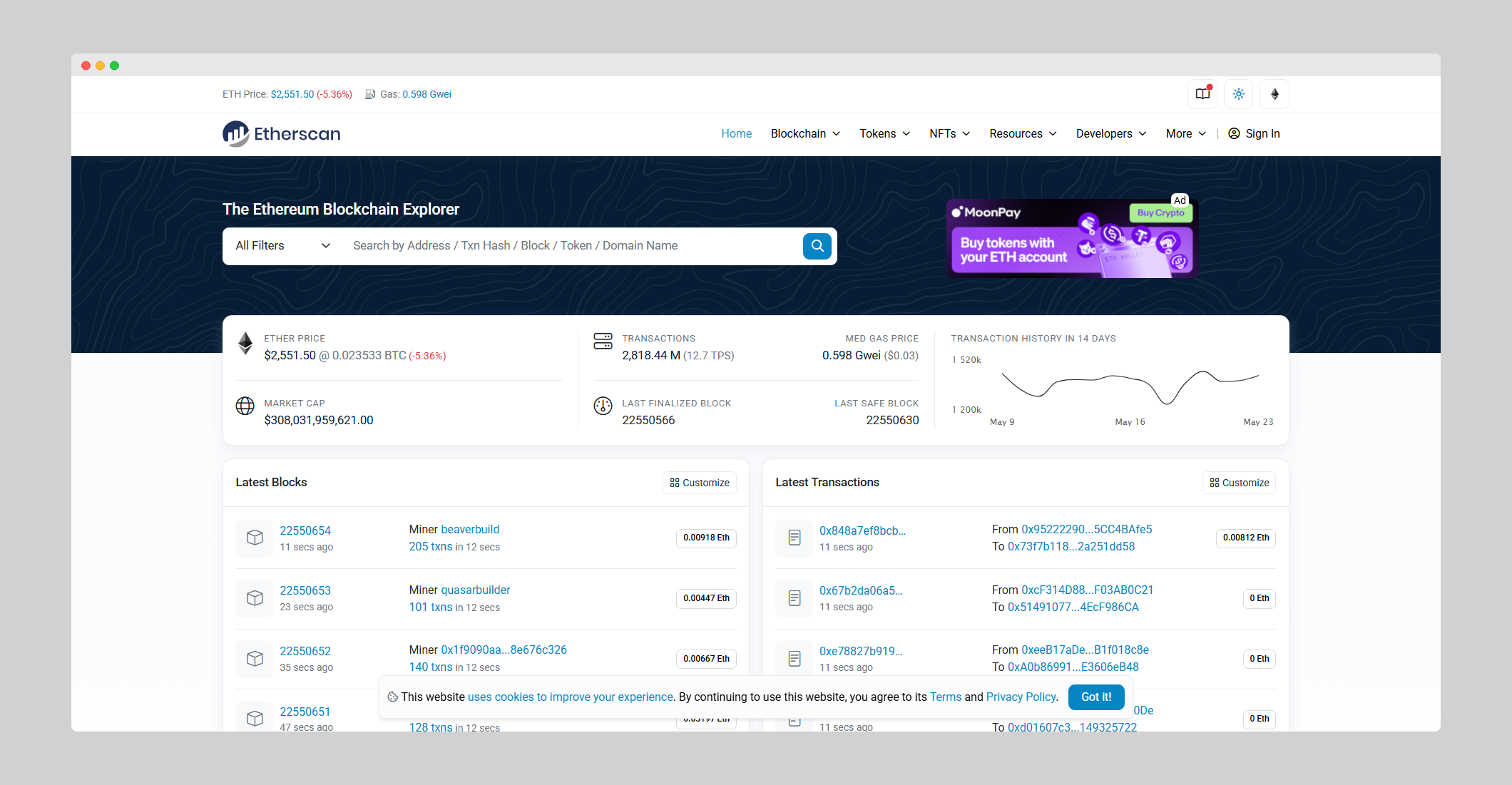Expand the Blockchain menu
This screenshot has width=1512, height=785.
point(805,134)
